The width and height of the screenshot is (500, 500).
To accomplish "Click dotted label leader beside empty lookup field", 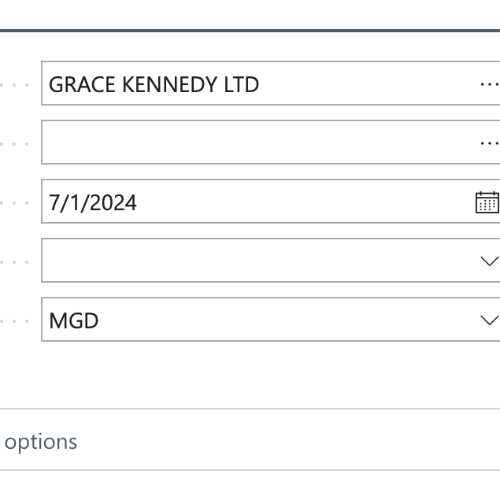I will pyautogui.click(x=14, y=144).
